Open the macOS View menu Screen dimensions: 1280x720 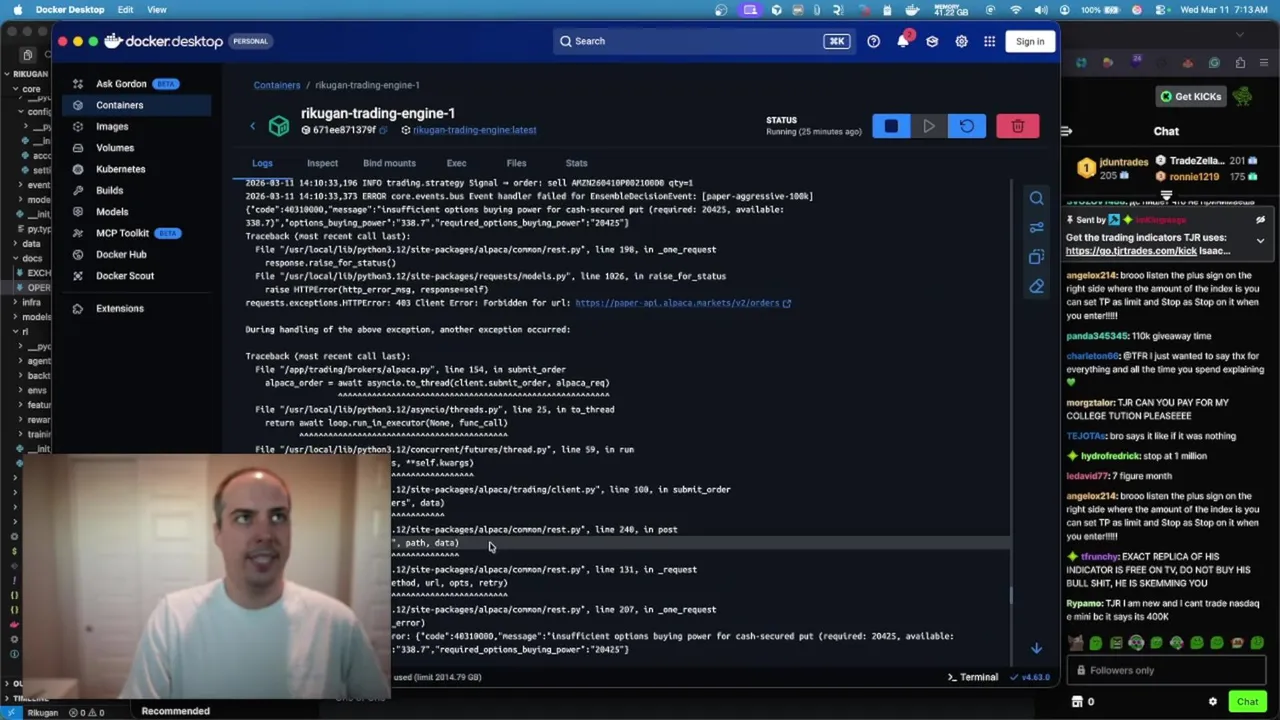click(157, 9)
